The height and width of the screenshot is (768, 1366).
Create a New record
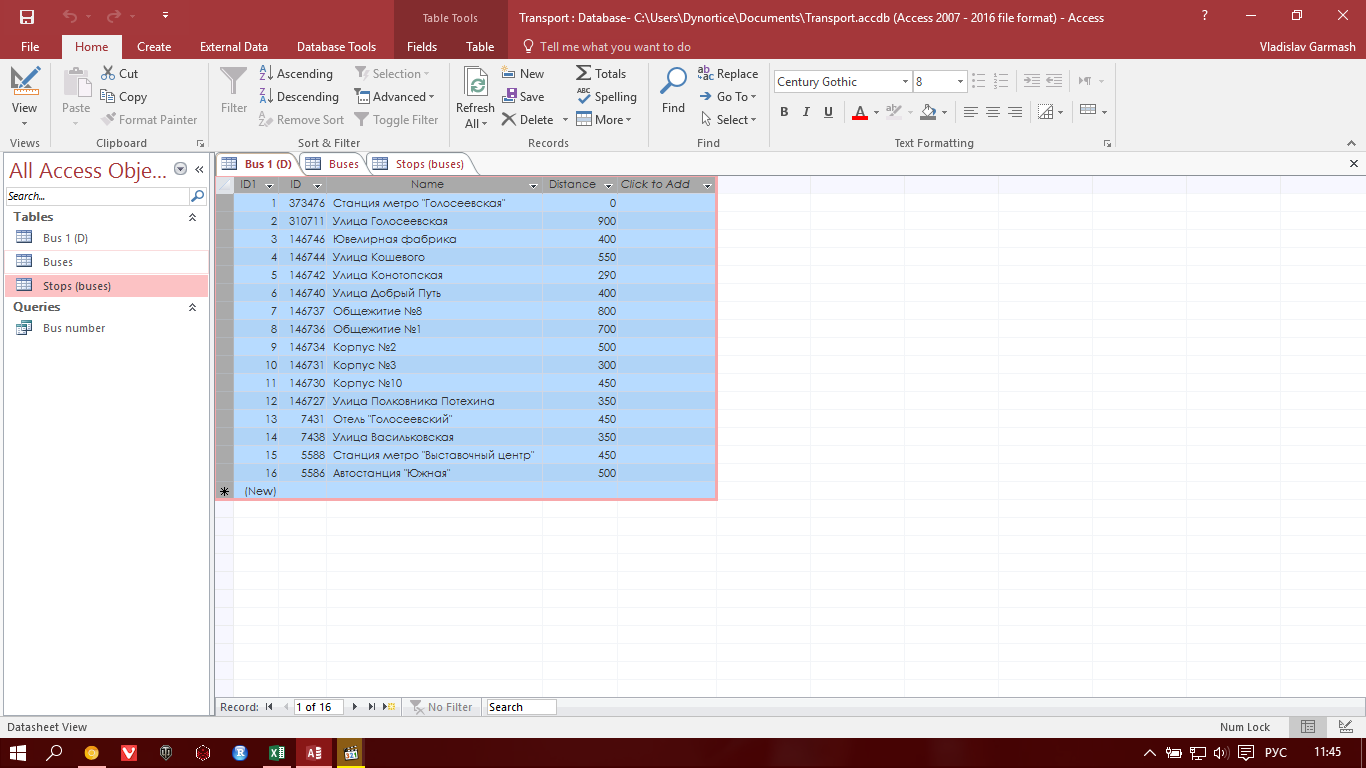(523, 74)
